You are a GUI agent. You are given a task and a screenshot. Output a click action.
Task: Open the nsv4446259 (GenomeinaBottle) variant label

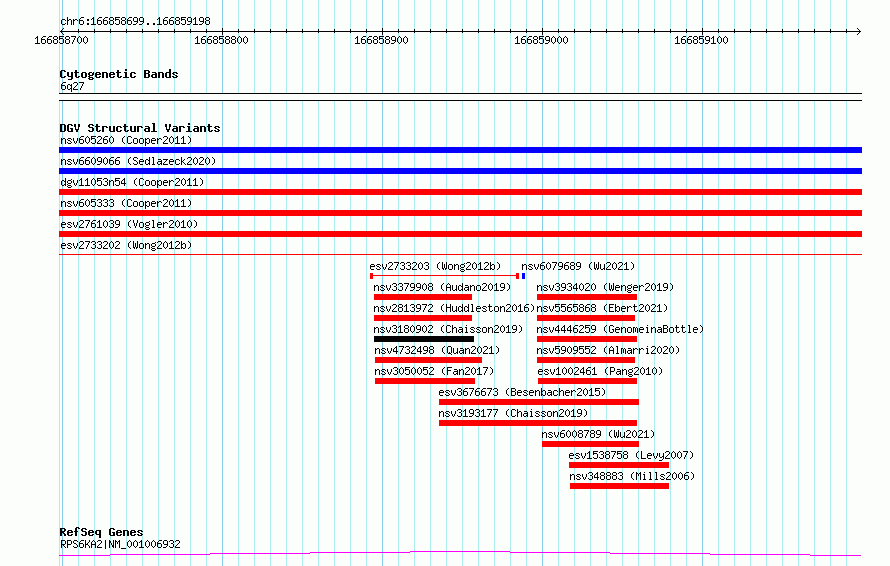620,329
